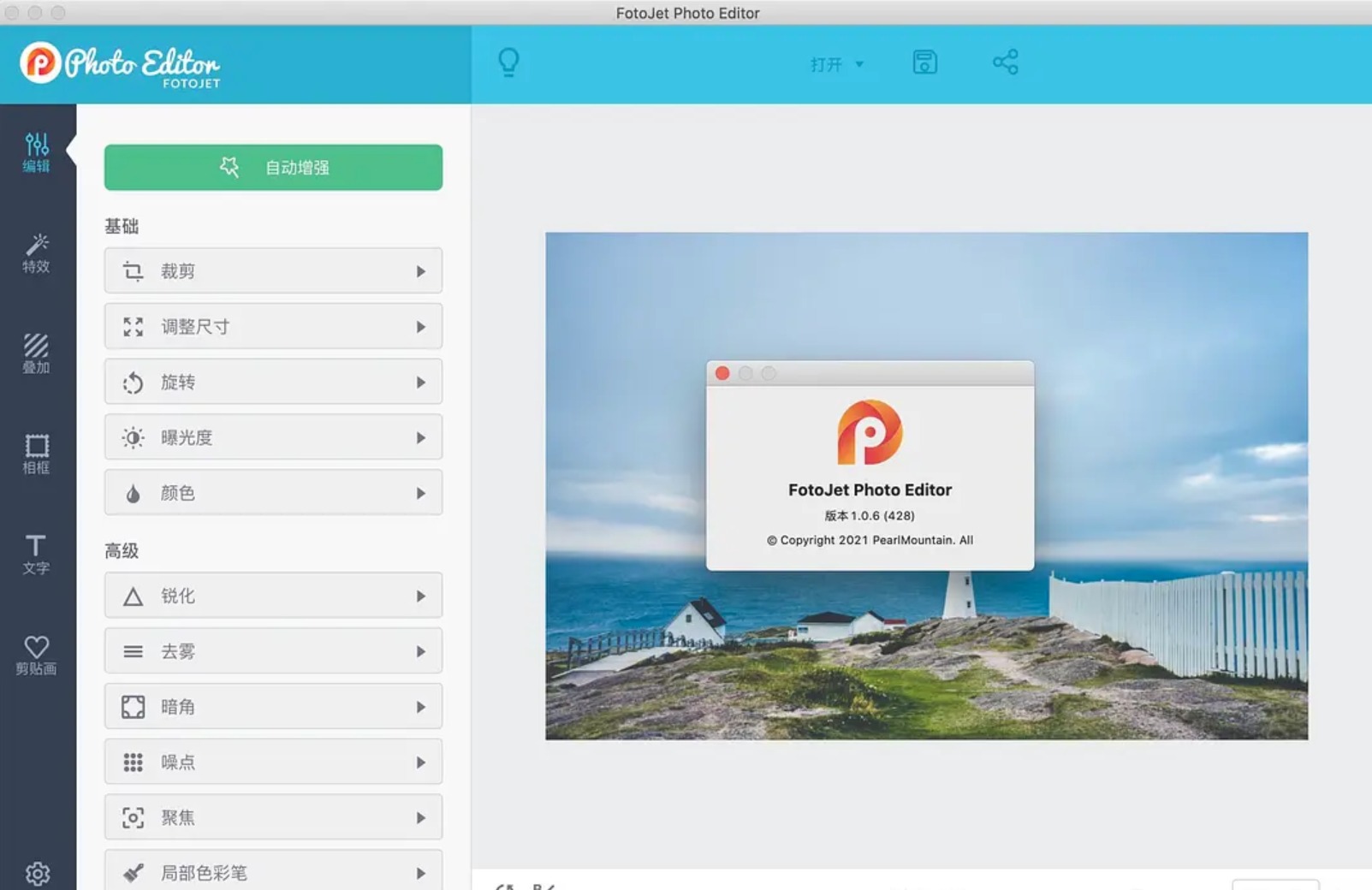Screen dimensions: 1372x890
Task: Click the save disk icon
Action: (x=924, y=62)
